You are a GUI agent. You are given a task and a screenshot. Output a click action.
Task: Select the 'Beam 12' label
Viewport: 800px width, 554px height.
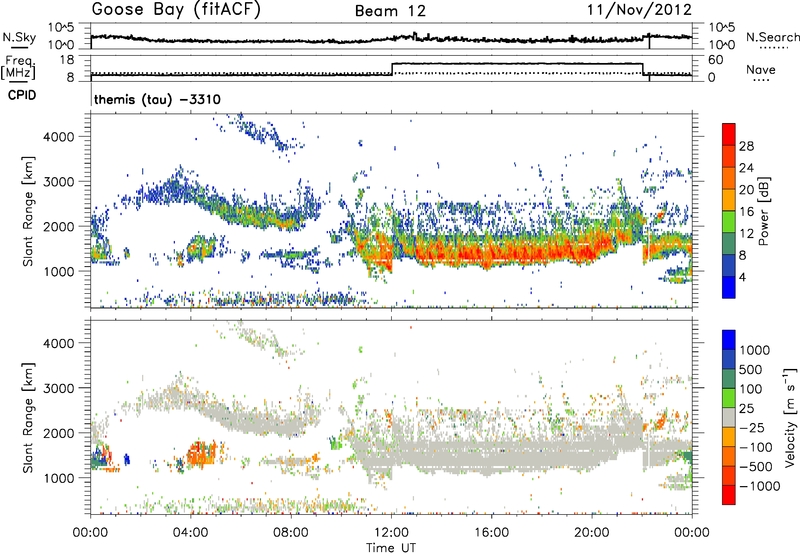[390, 11]
